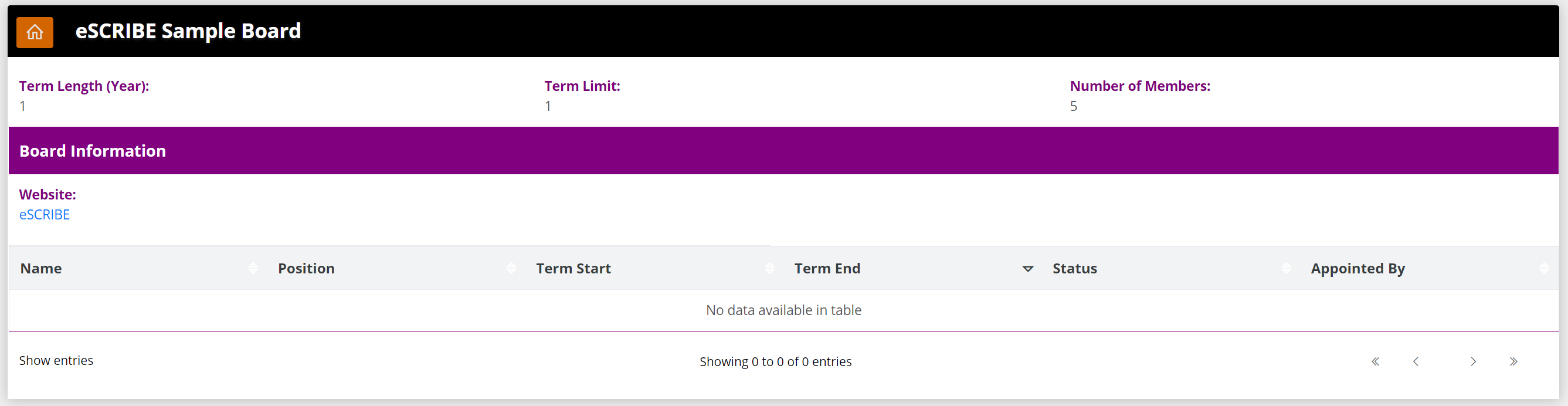The width and height of the screenshot is (1568, 406).
Task: Click the Appointed By column header
Action: 1358,269
